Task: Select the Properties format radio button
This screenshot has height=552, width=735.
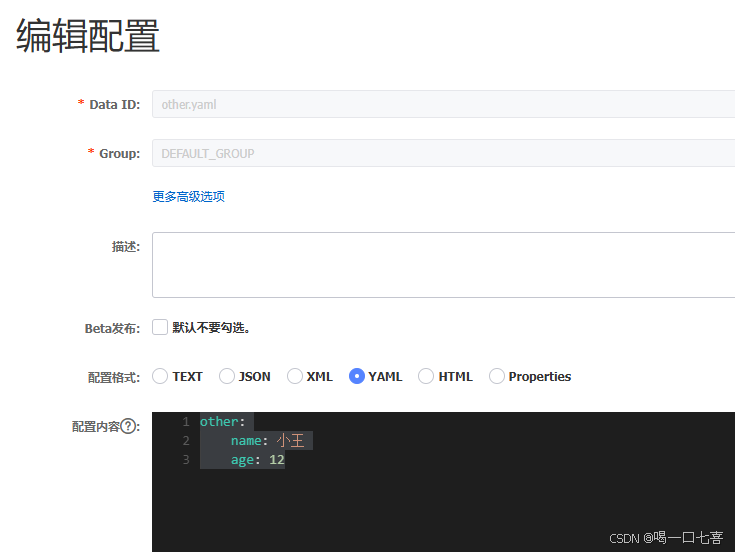Action: tap(497, 376)
